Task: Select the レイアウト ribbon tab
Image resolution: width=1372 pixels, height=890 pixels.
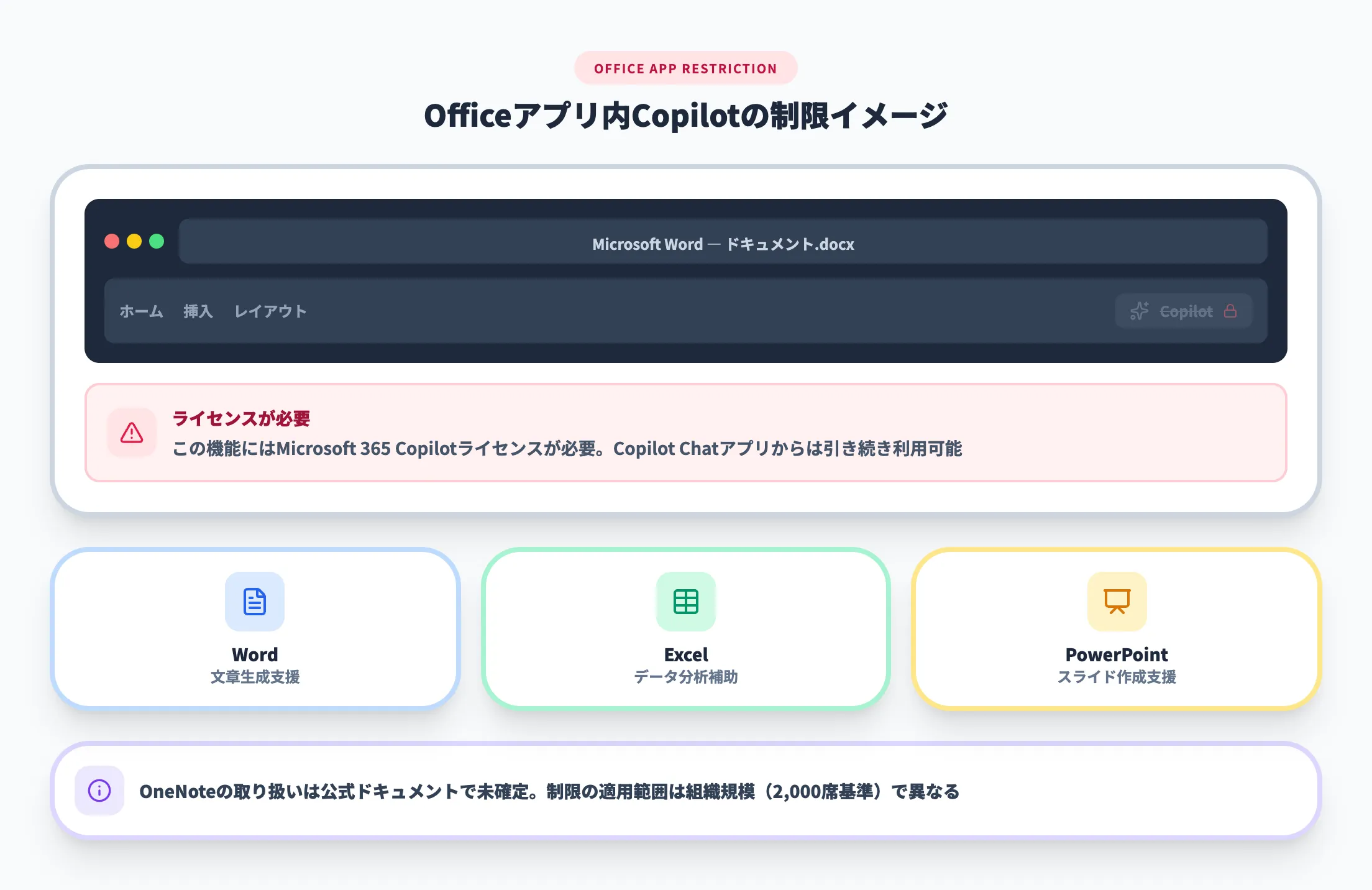Action: (x=270, y=311)
